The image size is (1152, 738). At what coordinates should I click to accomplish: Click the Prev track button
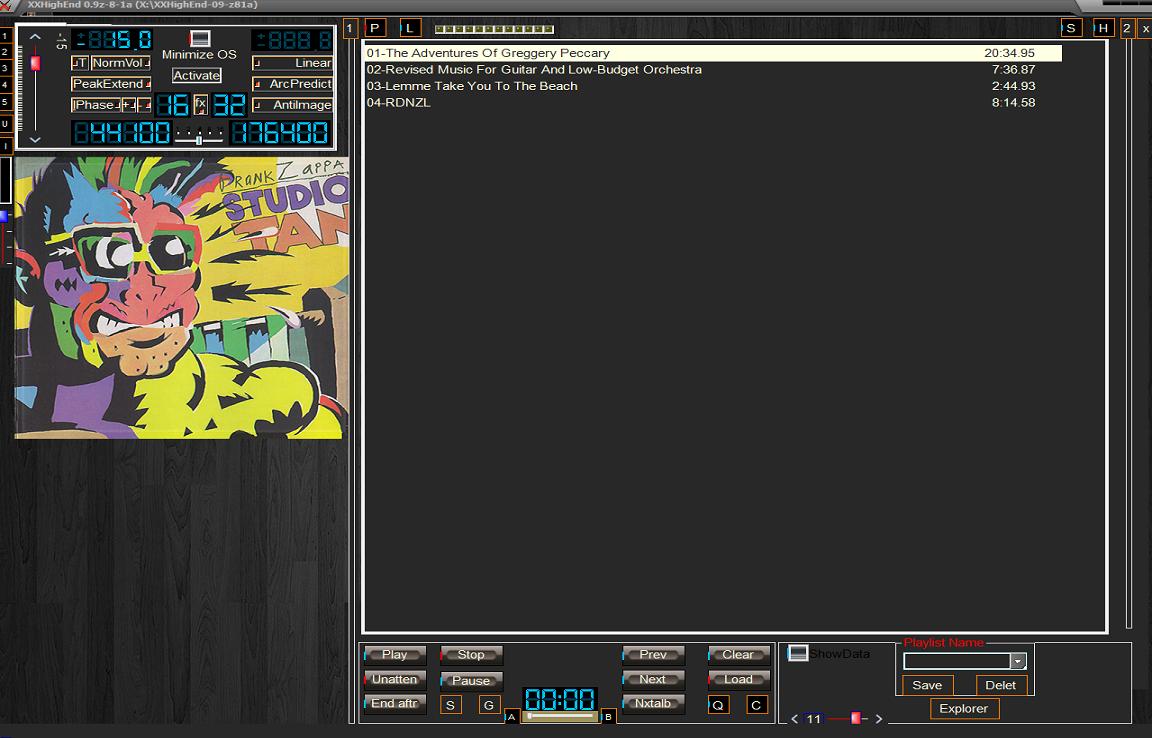(653, 654)
